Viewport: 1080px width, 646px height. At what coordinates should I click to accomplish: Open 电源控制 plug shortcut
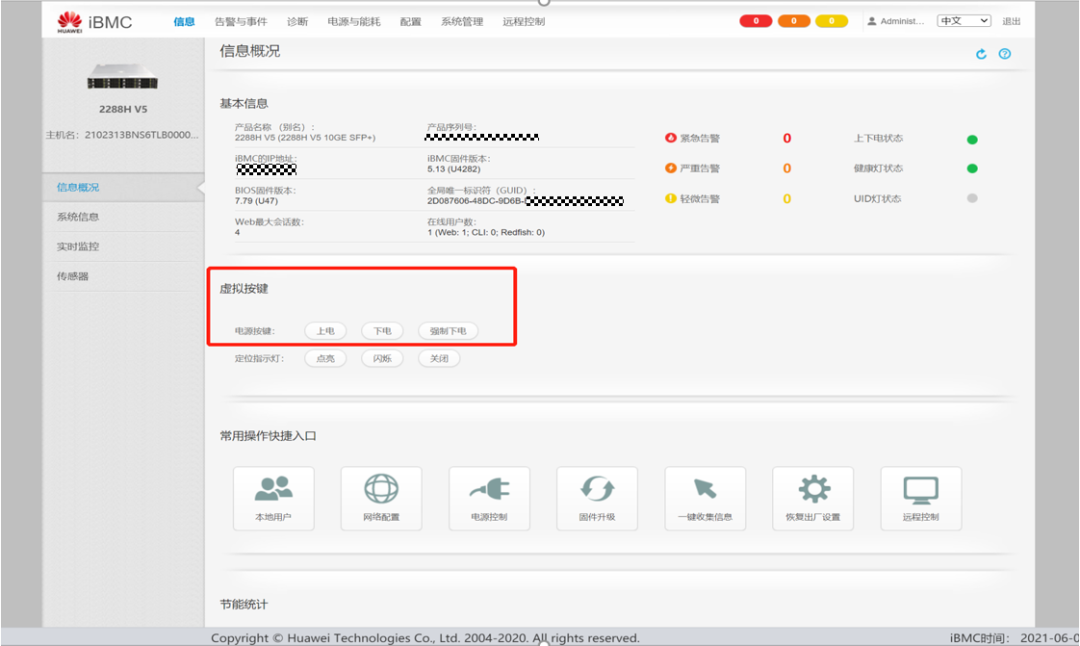489,498
